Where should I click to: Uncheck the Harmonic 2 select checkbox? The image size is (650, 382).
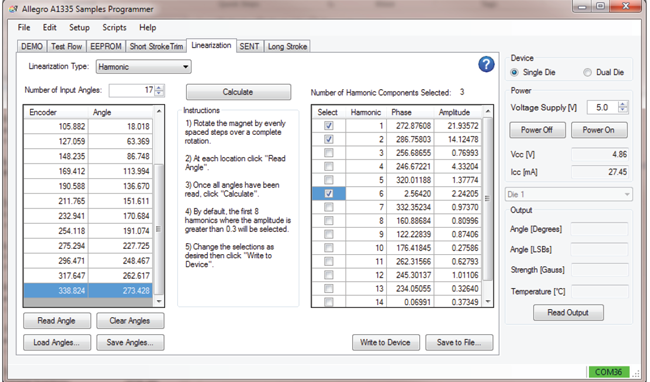(x=329, y=139)
